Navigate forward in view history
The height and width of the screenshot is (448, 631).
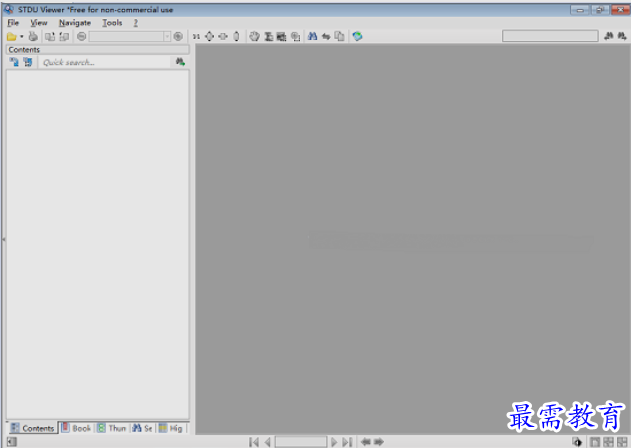point(379,442)
